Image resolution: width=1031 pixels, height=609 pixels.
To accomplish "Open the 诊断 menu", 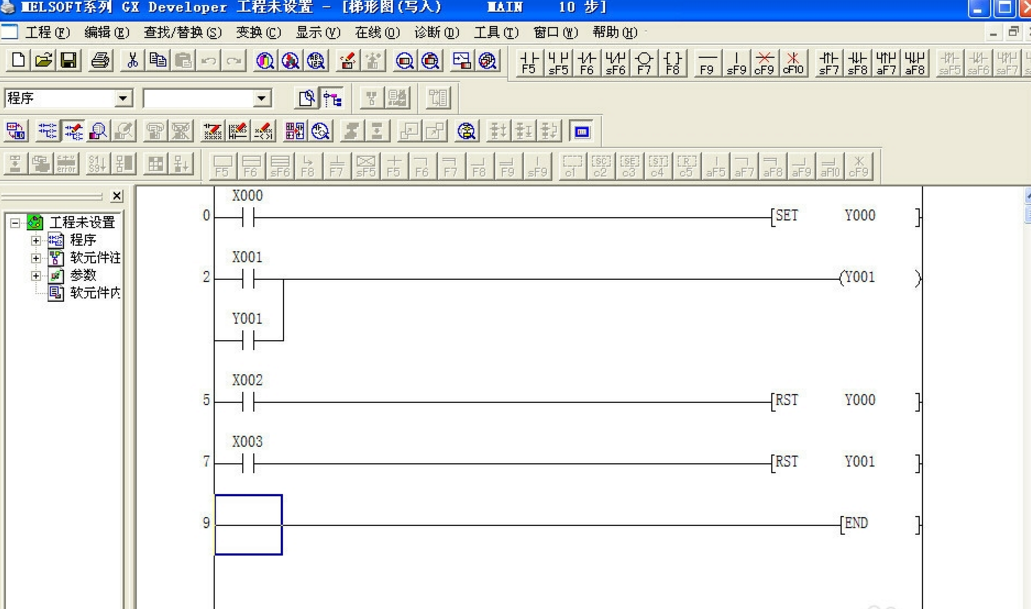I will point(436,32).
